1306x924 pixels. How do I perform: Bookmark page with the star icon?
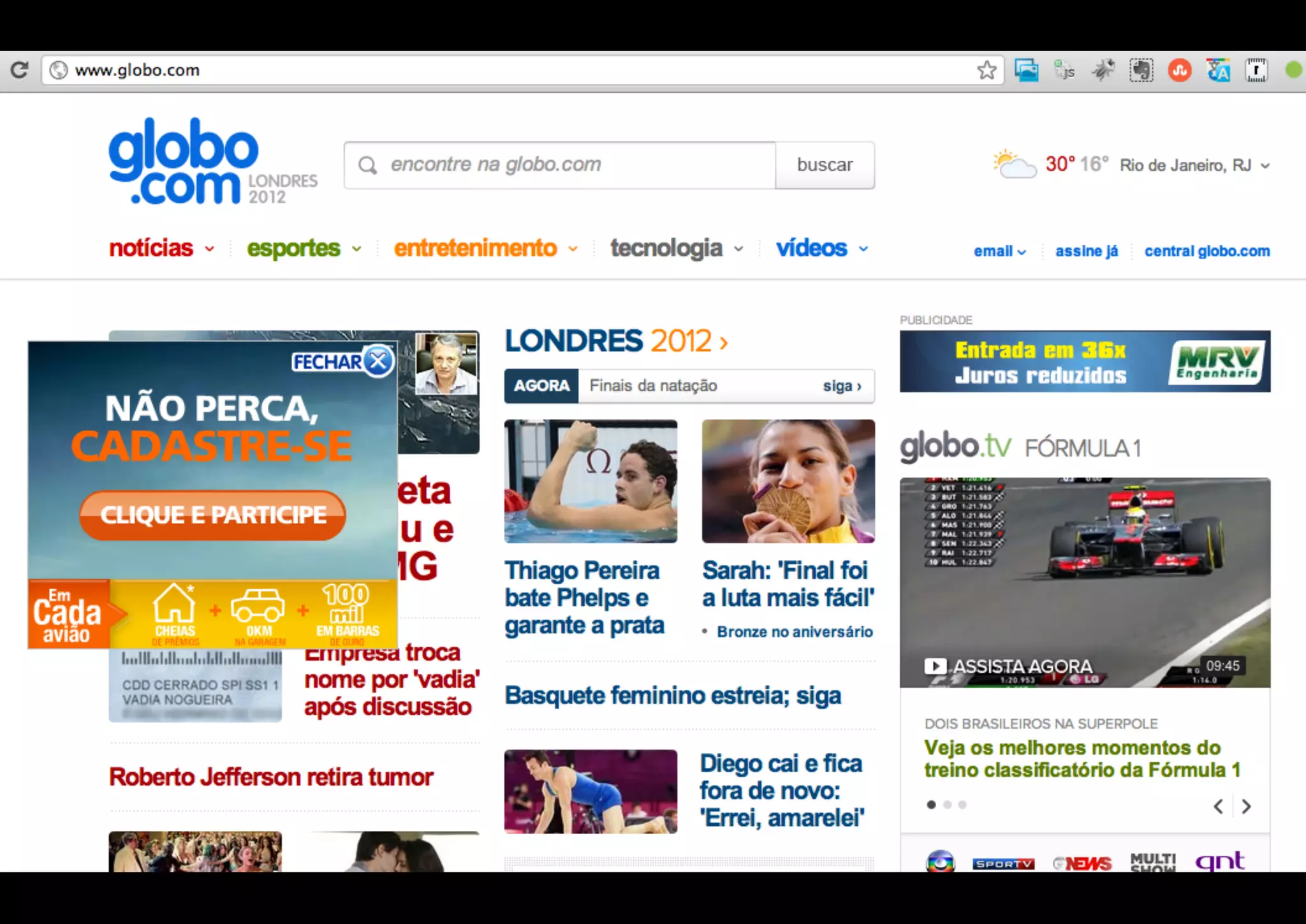[987, 70]
